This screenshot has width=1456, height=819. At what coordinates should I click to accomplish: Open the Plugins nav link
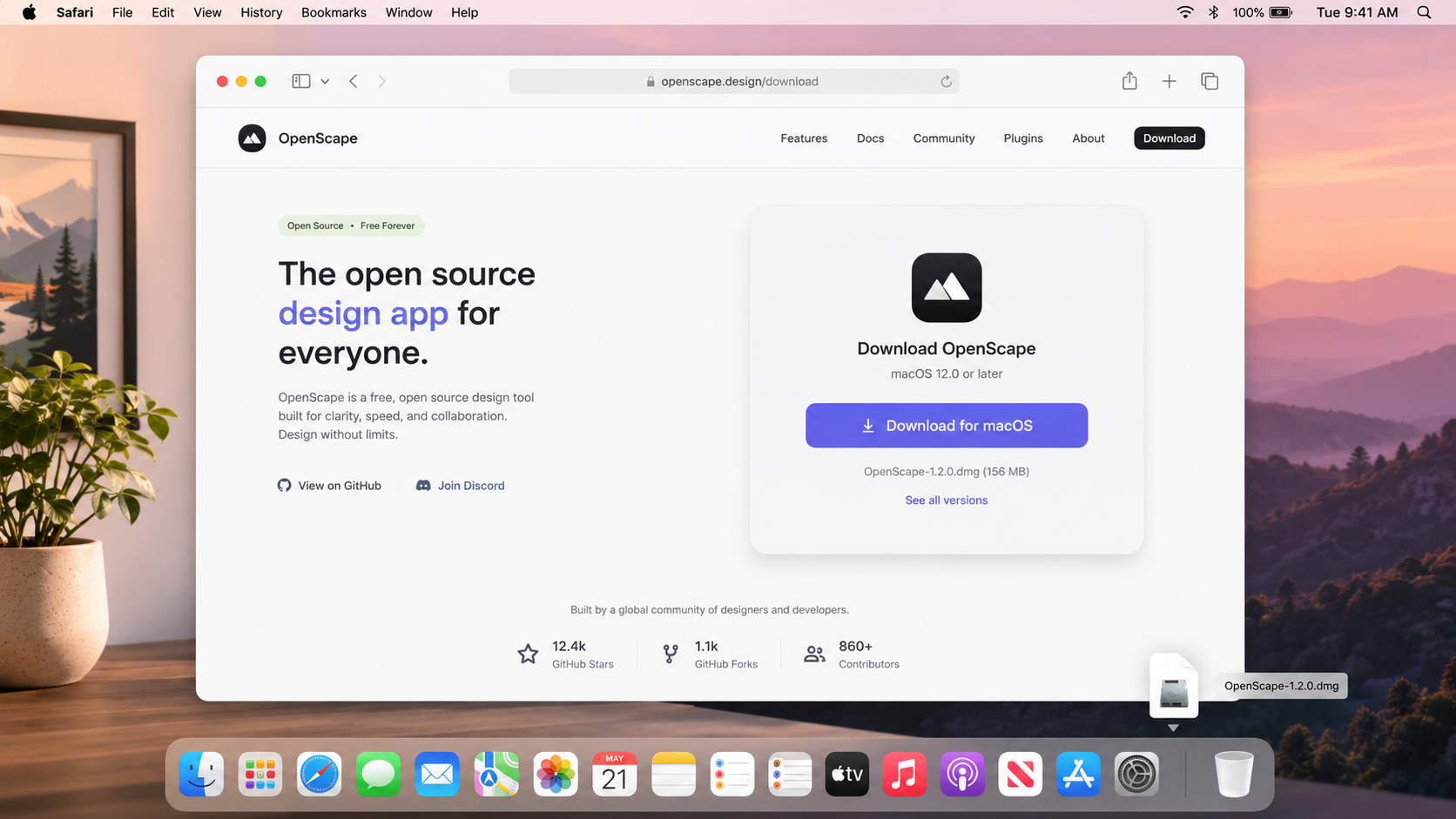[x=1023, y=138]
